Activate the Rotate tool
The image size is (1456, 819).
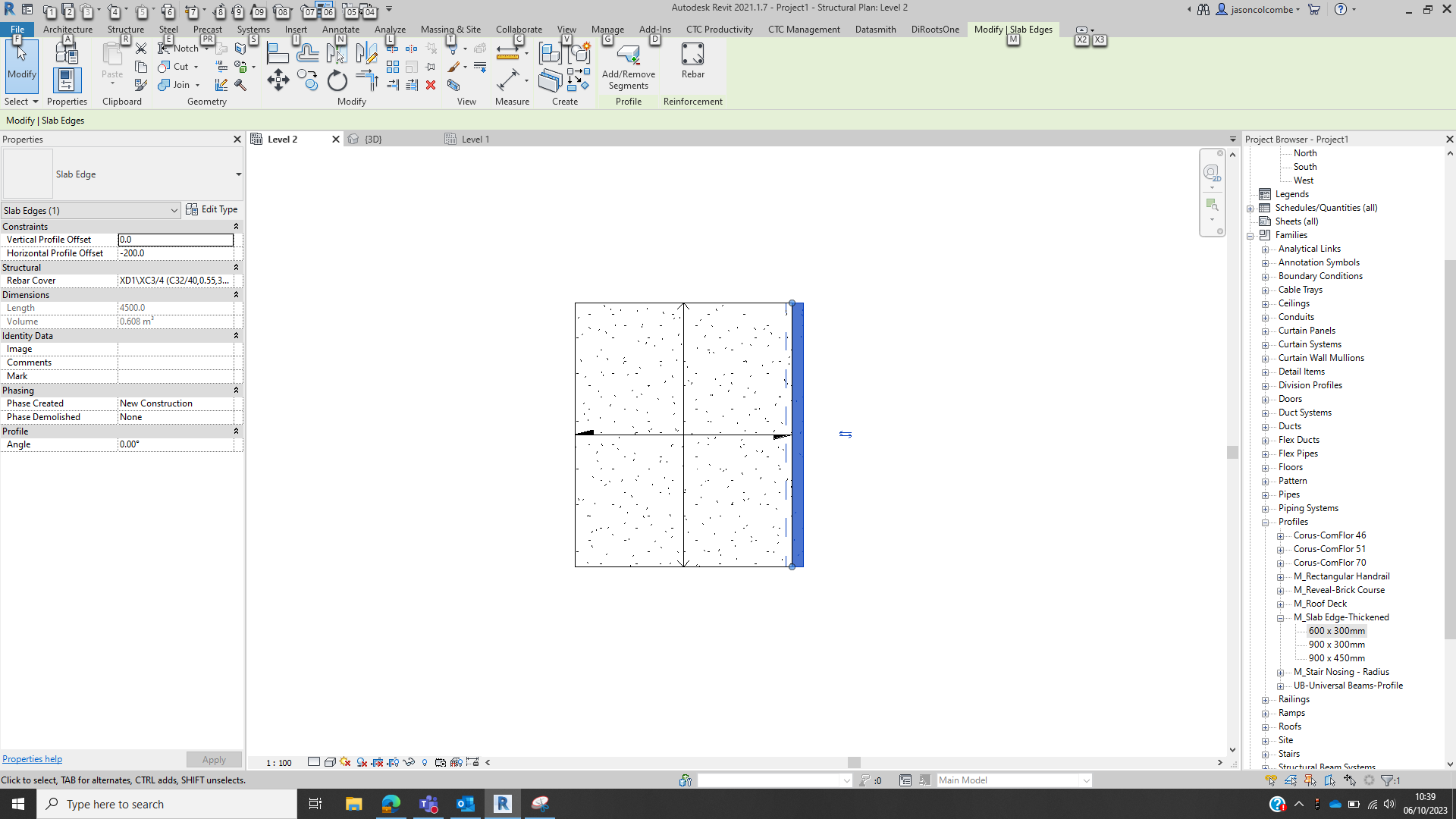click(337, 80)
